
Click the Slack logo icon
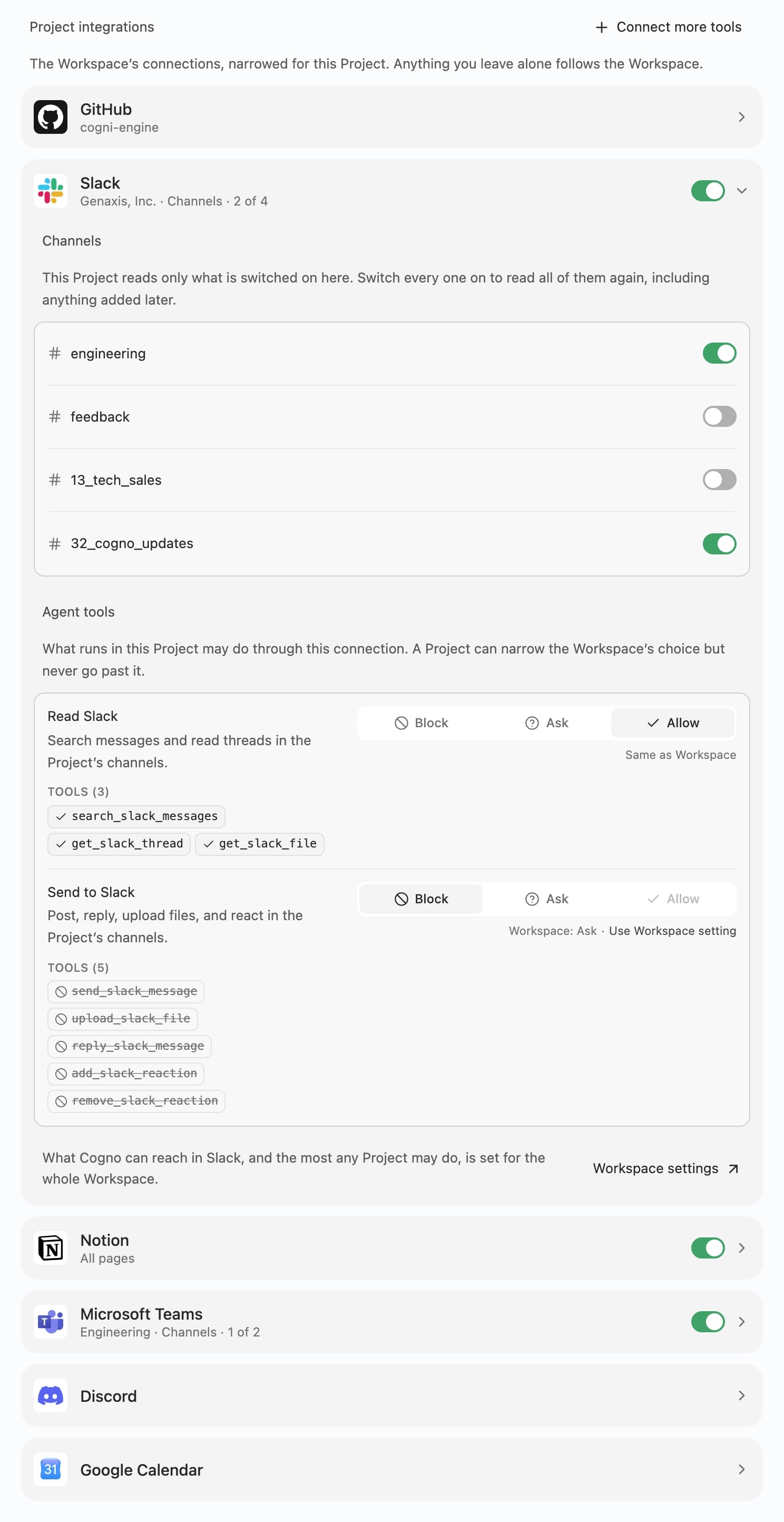pos(50,191)
